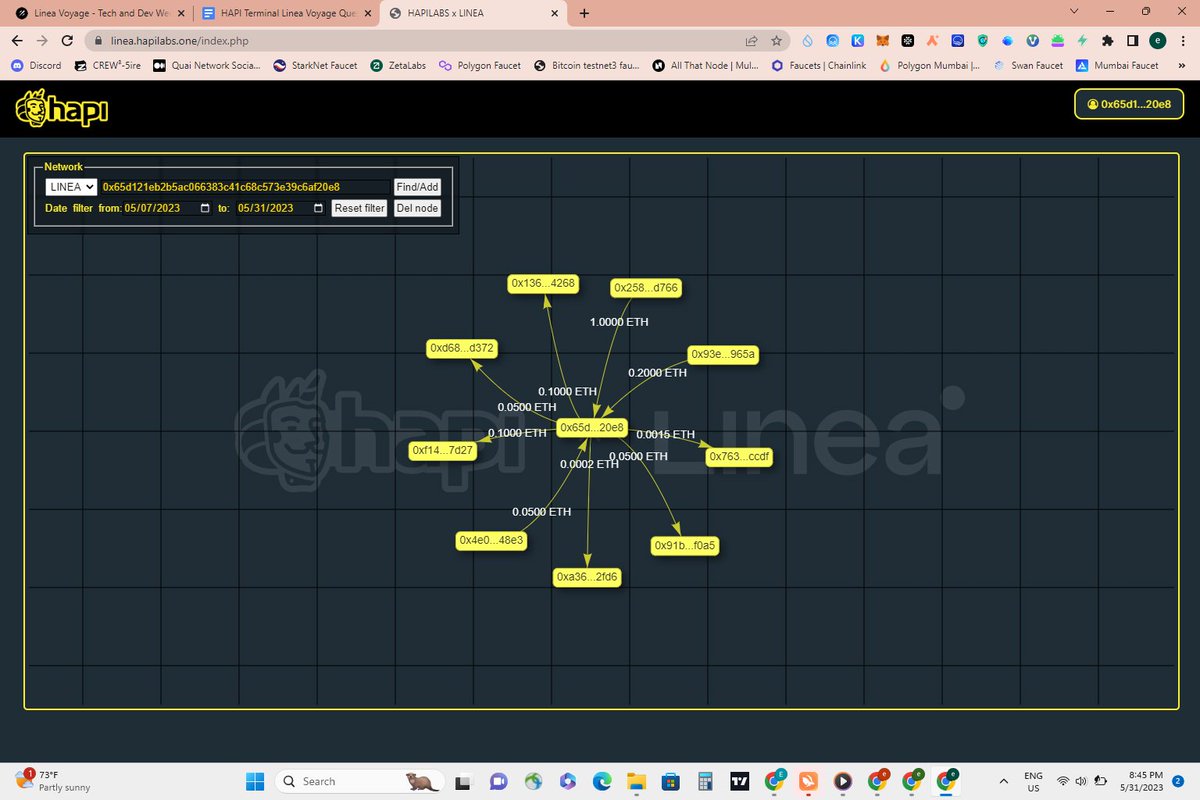Open the calendar picker for the from date
Image resolution: width=1200 pixels, height=800 pixels.
click(206, 208)
